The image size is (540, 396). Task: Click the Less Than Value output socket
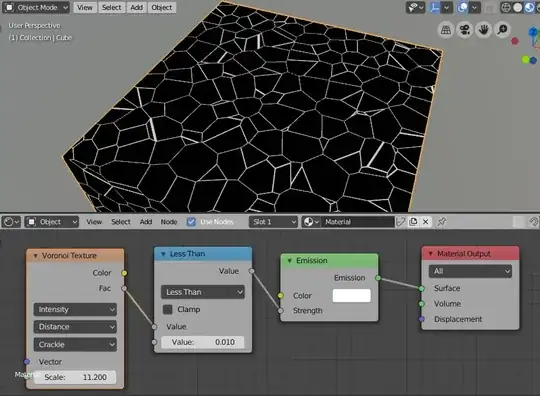[x=252, y=271]
